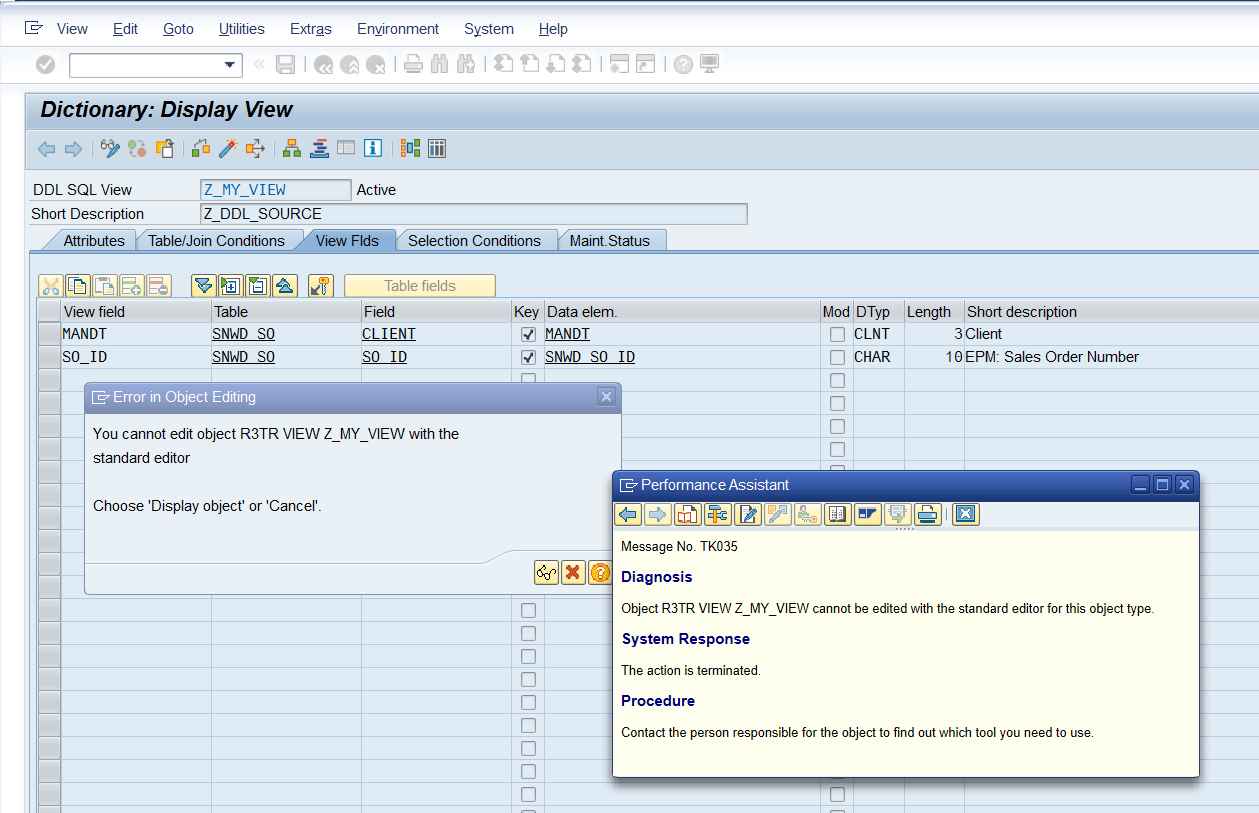
Task: Switch to the Attributes tab
Action: [x=94, y=240]
